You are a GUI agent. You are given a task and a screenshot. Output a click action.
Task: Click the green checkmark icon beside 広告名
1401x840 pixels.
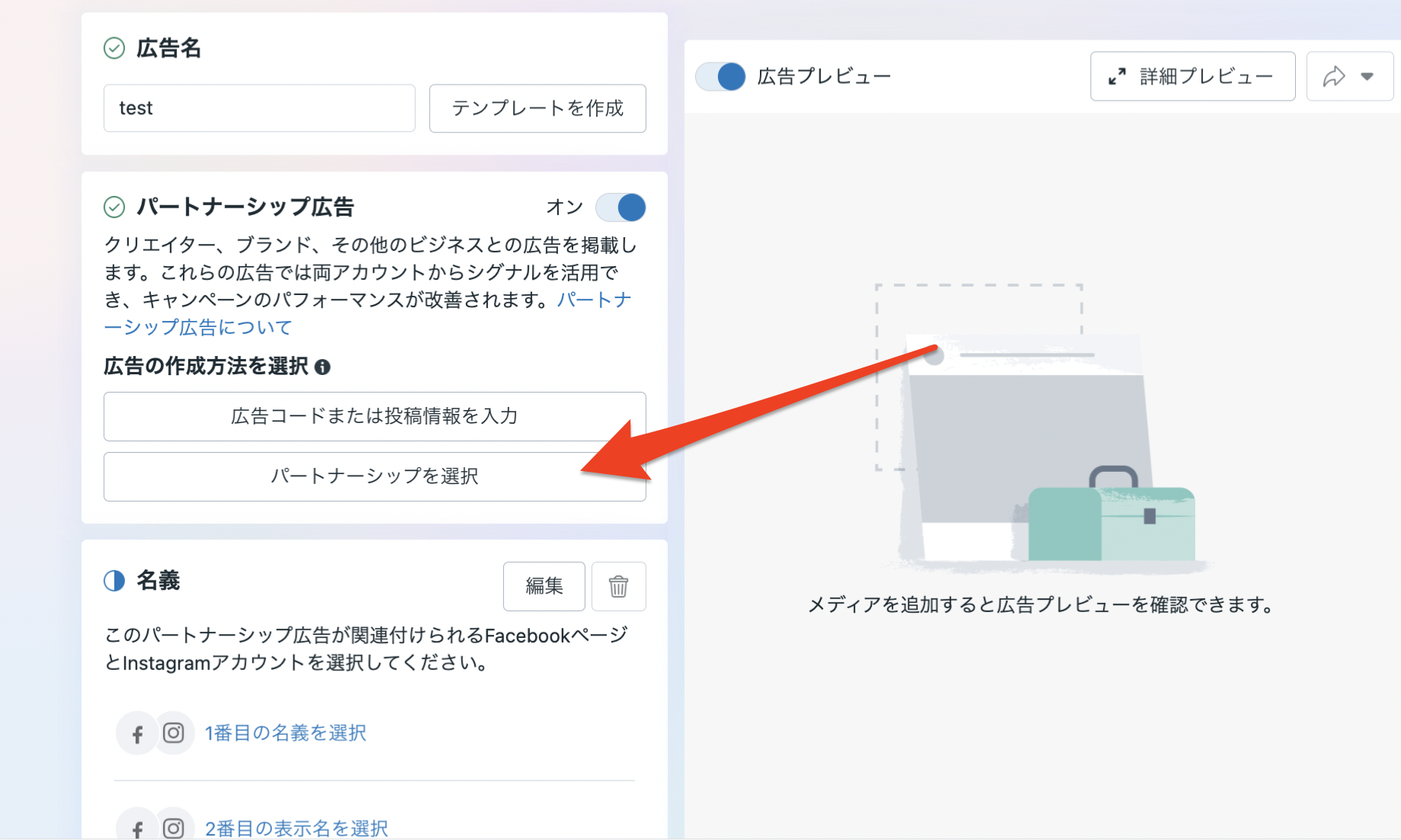114,49
